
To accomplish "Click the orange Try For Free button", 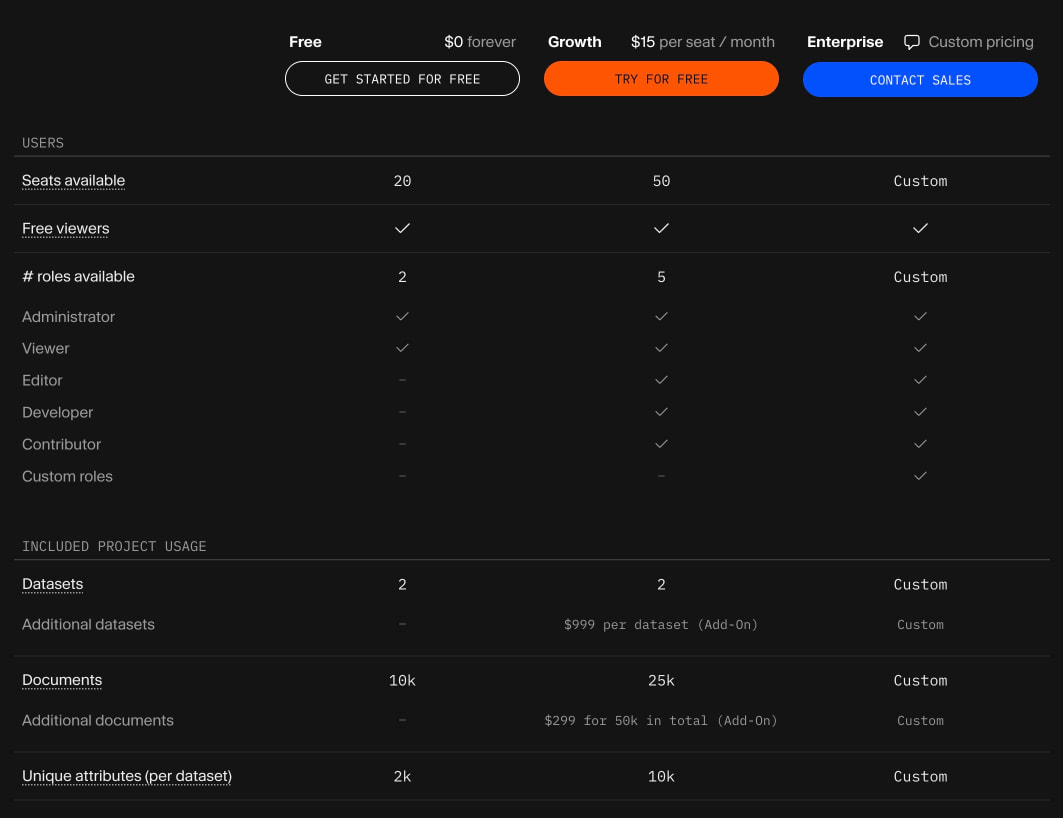I will point(661,79).
